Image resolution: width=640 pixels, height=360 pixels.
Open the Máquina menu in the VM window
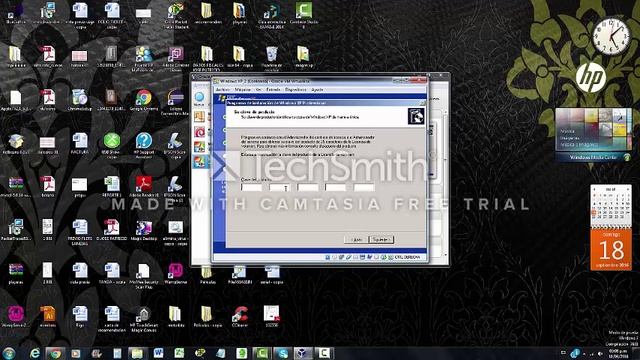pyautogui.click(x=242, y=89)
